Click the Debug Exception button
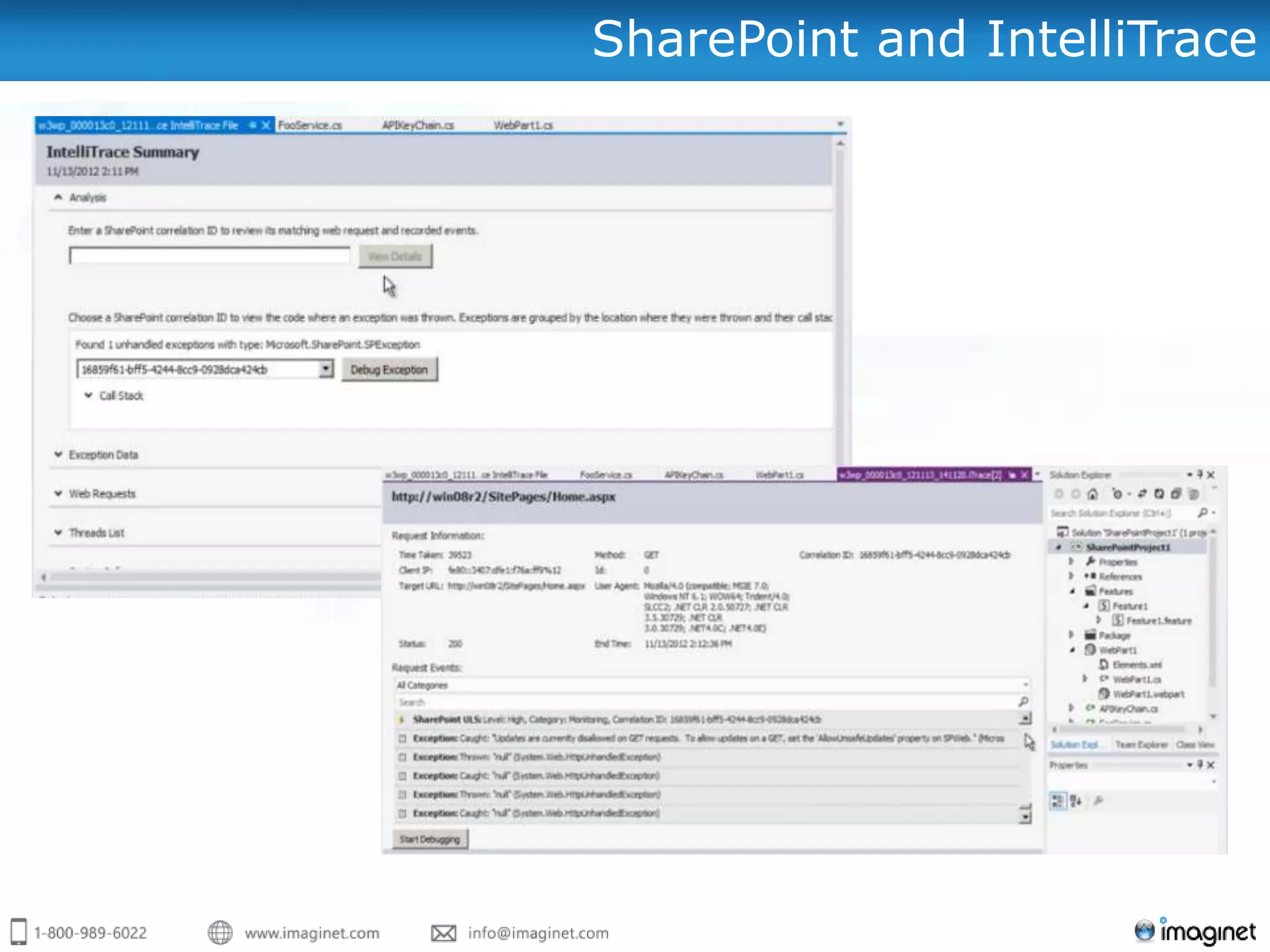Viewport: 1270px width, 952px height. [389, 369]
